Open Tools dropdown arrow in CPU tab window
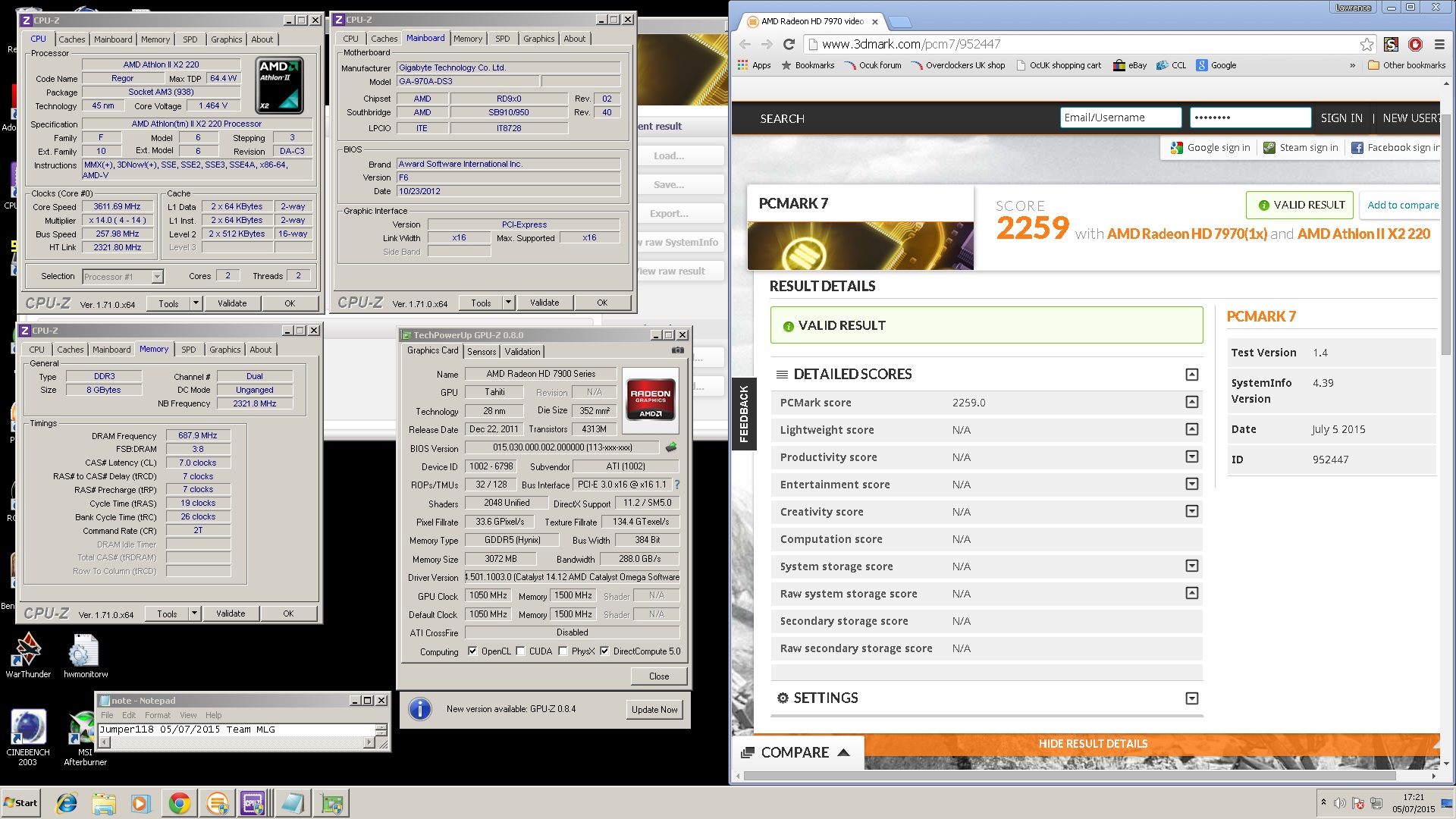The image size is (1456, 819). 196,303
